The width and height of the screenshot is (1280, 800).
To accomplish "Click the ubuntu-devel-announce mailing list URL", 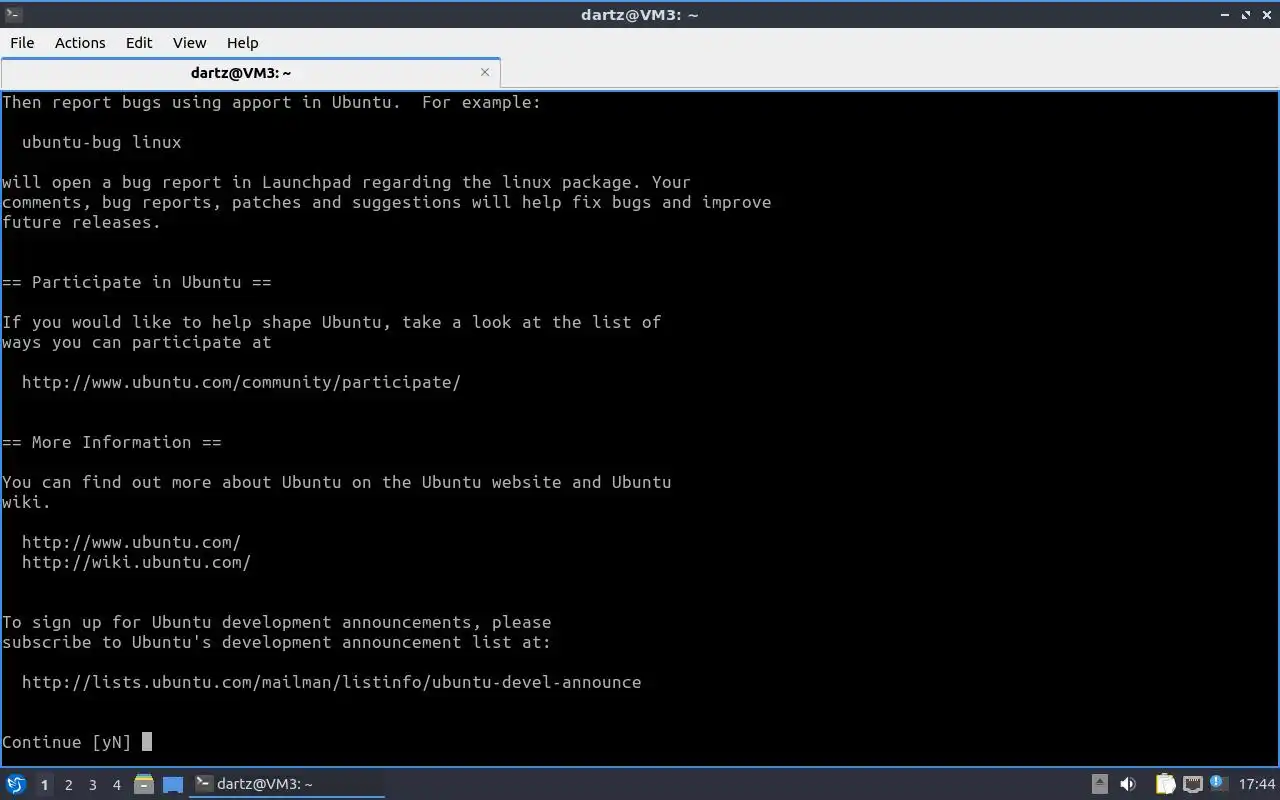I will pyautogui.click(x=331, y=682).
